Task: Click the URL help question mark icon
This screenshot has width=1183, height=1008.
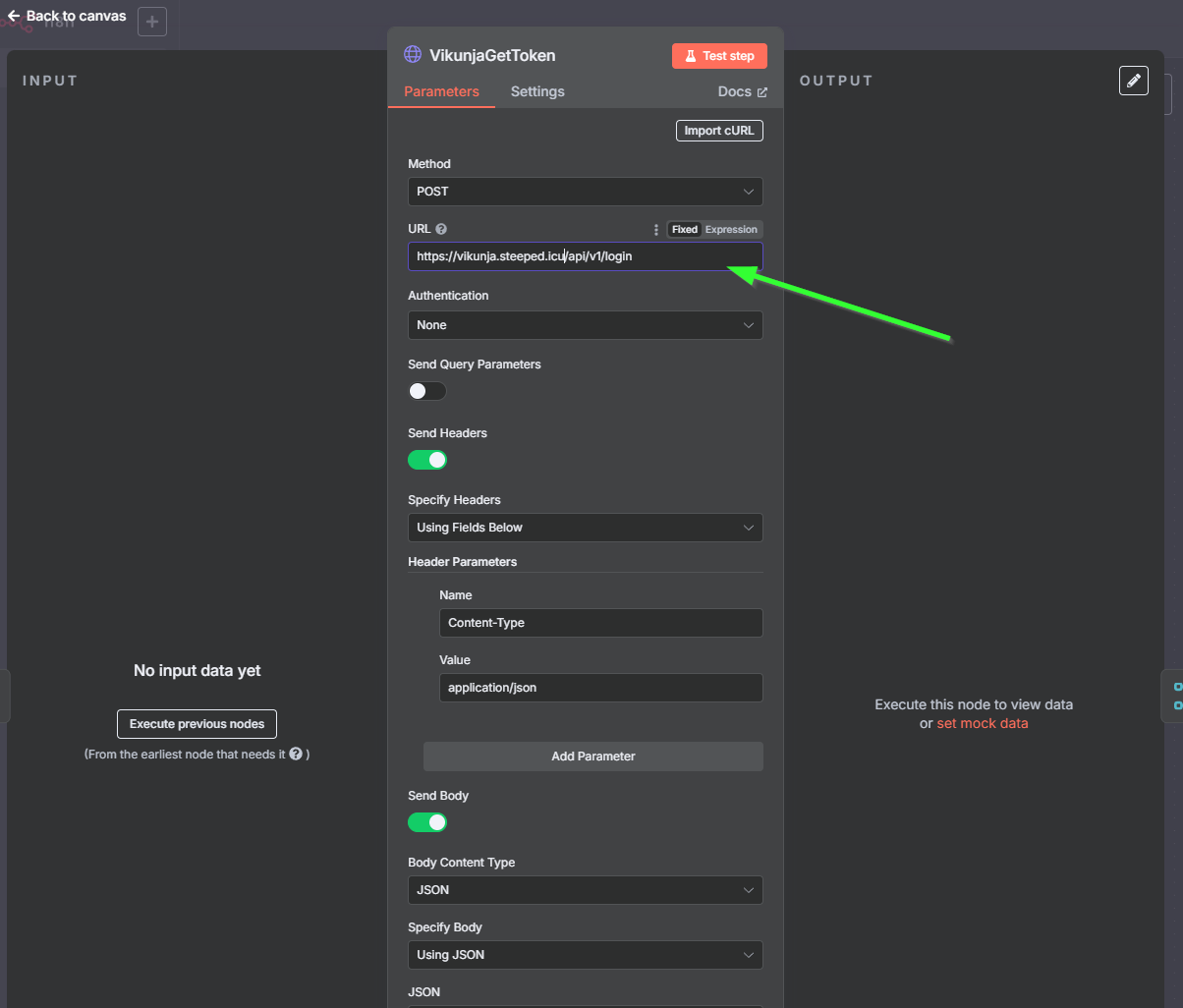Action: (x=441, y=229)
